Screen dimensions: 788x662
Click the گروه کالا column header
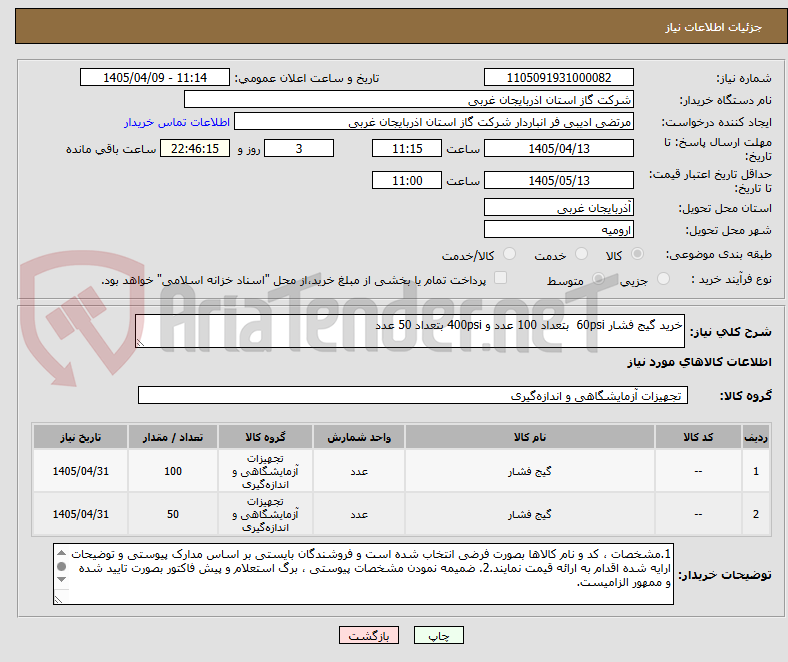coord(265,437)
